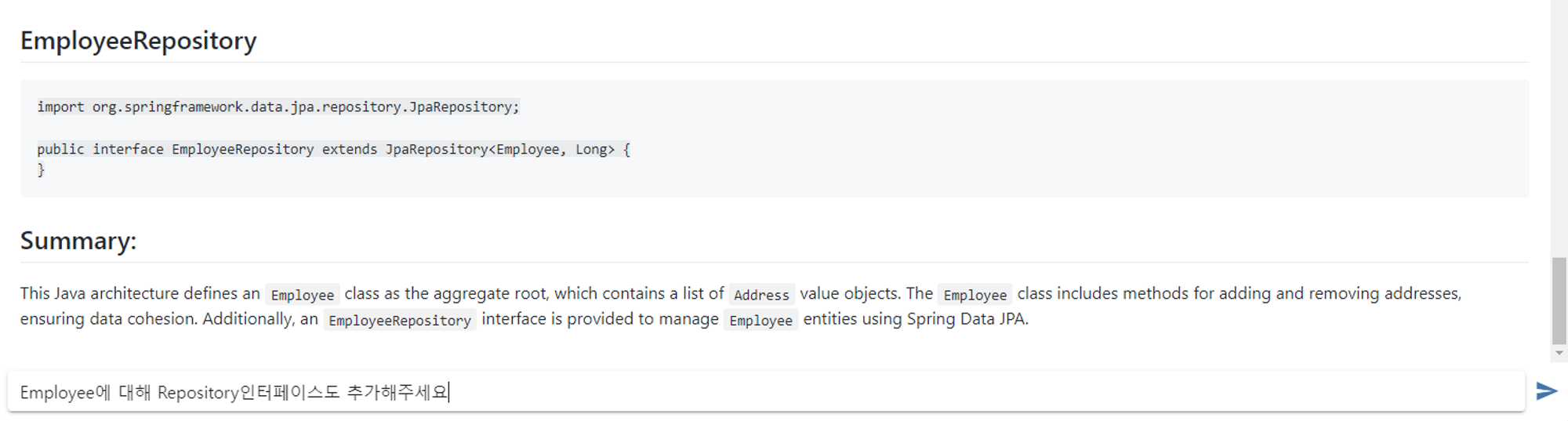The height and width of the screenshot is (421, 1568).
Task: Click the words 'aggregate root' in the summary
Action: click(491, 293)
